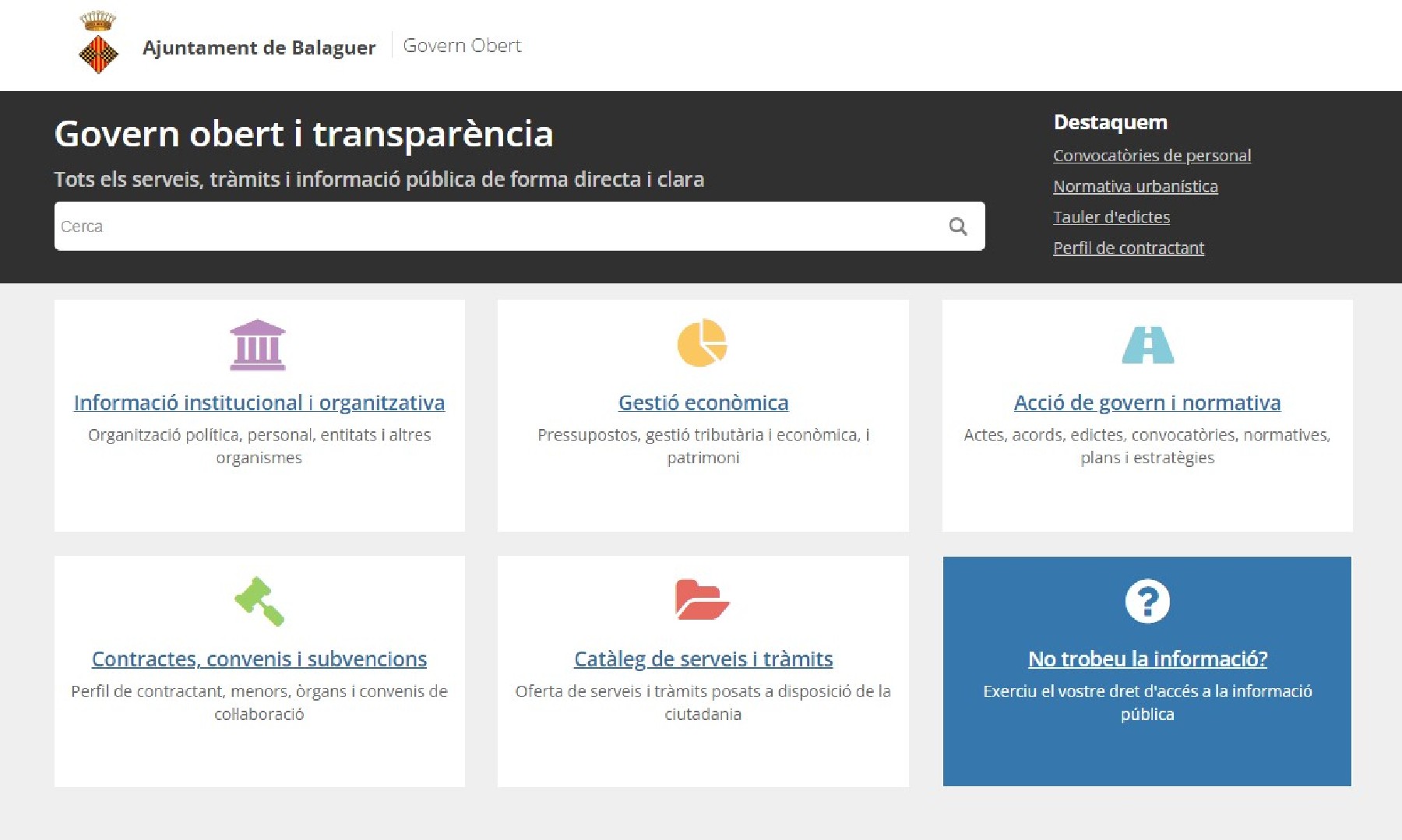Click the yellow pie chart icon
Screen dimensions: 1402x840
702,343
